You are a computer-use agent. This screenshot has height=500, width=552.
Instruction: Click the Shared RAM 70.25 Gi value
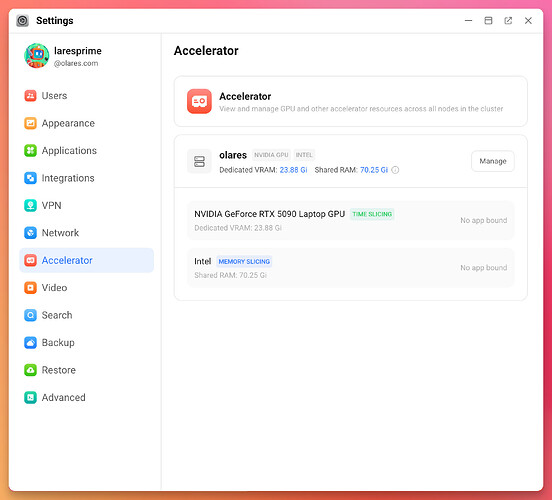(374, 170)
